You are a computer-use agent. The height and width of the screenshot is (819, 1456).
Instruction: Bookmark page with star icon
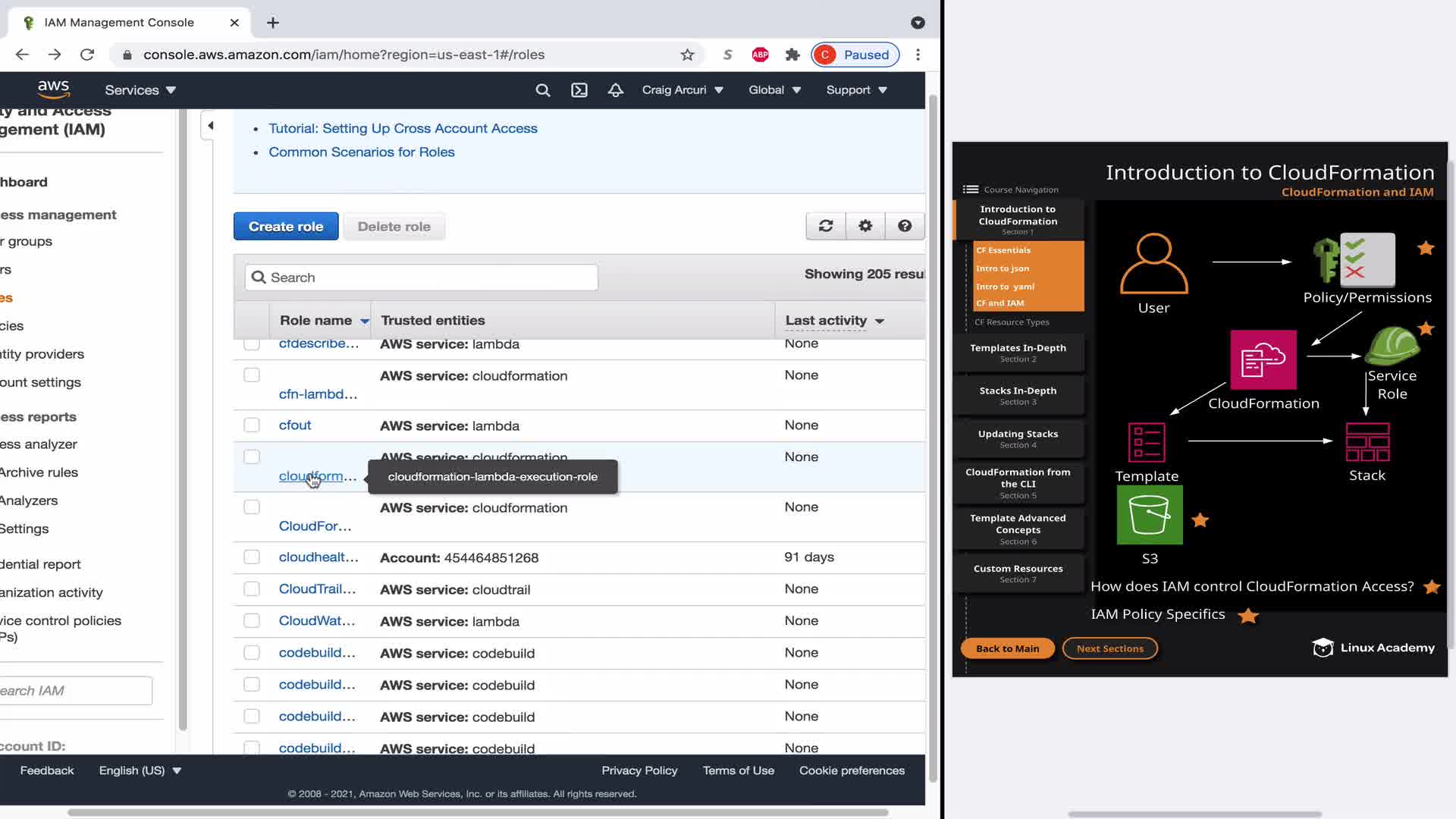click(687, 55)
